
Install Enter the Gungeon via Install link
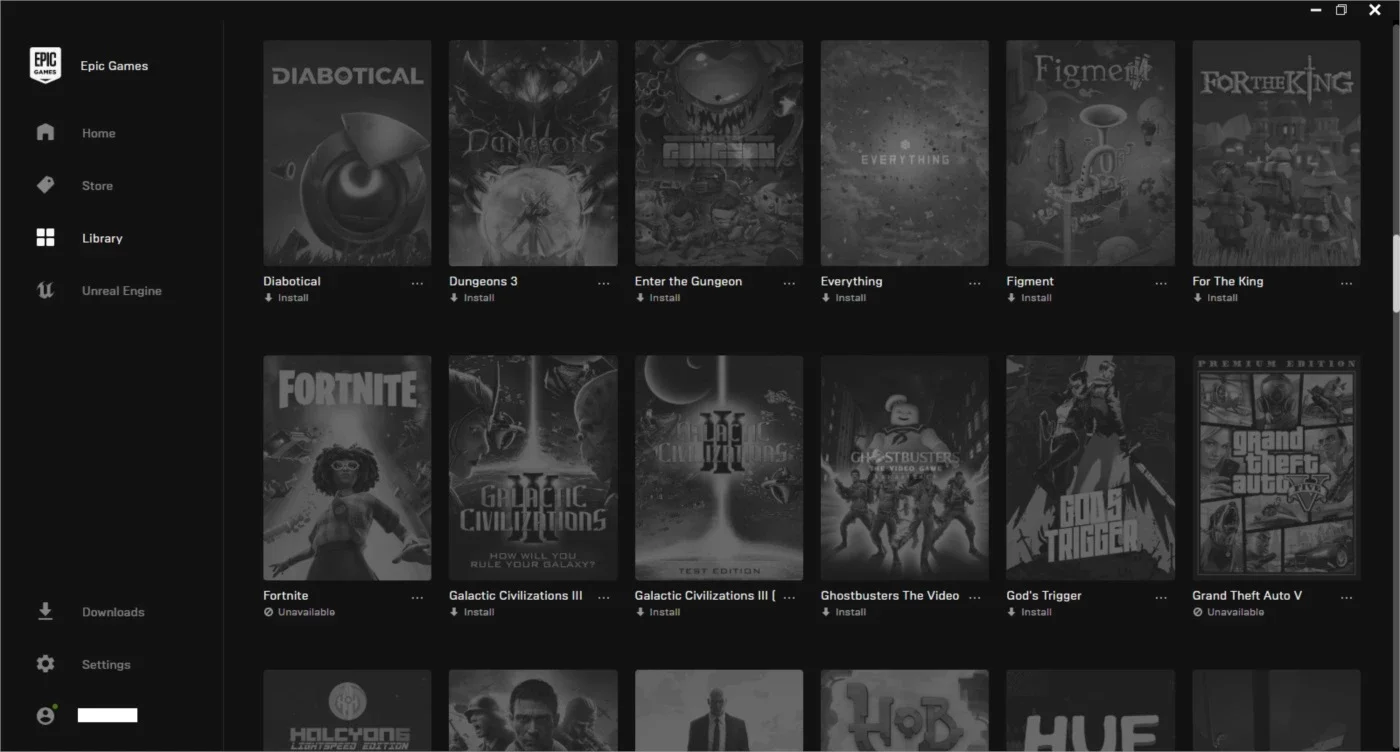[665, 298]
